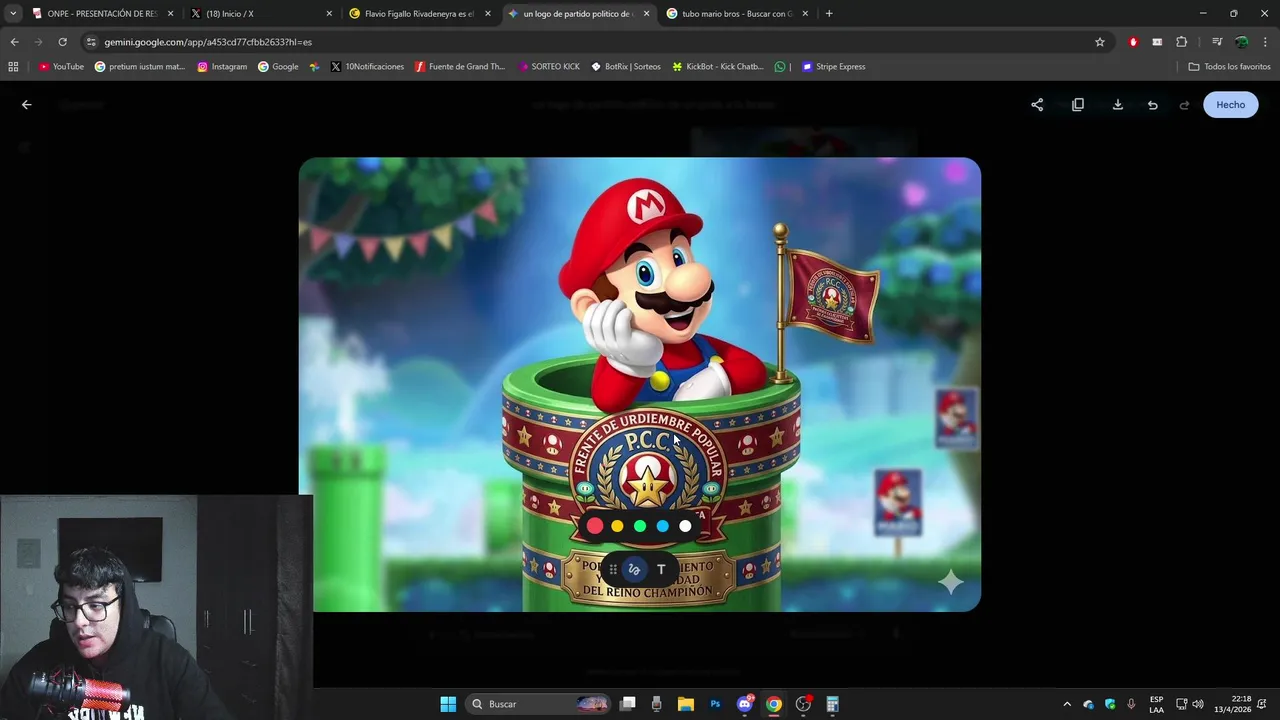
Task: Share the edited Mario image
Action: pyautogui.click(x=1037, y=105)
